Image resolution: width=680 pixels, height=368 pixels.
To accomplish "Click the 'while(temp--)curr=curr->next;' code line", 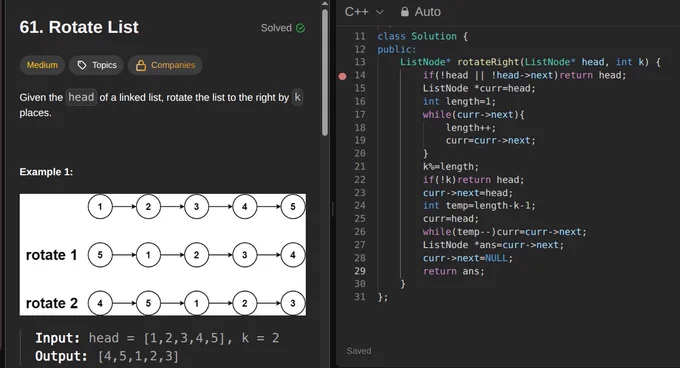I will click(505, 232).
